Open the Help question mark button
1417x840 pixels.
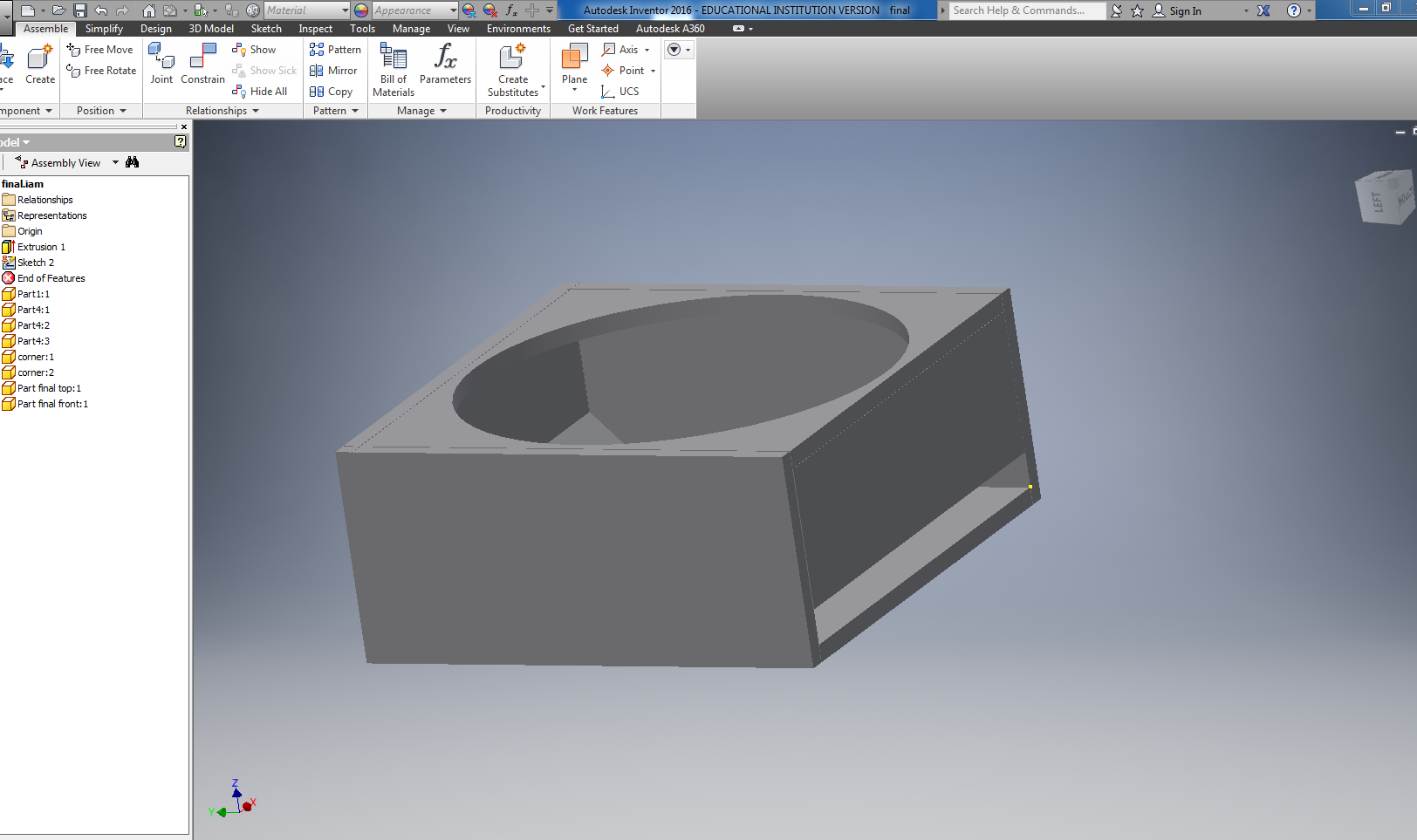click(x=1294, y=10)
